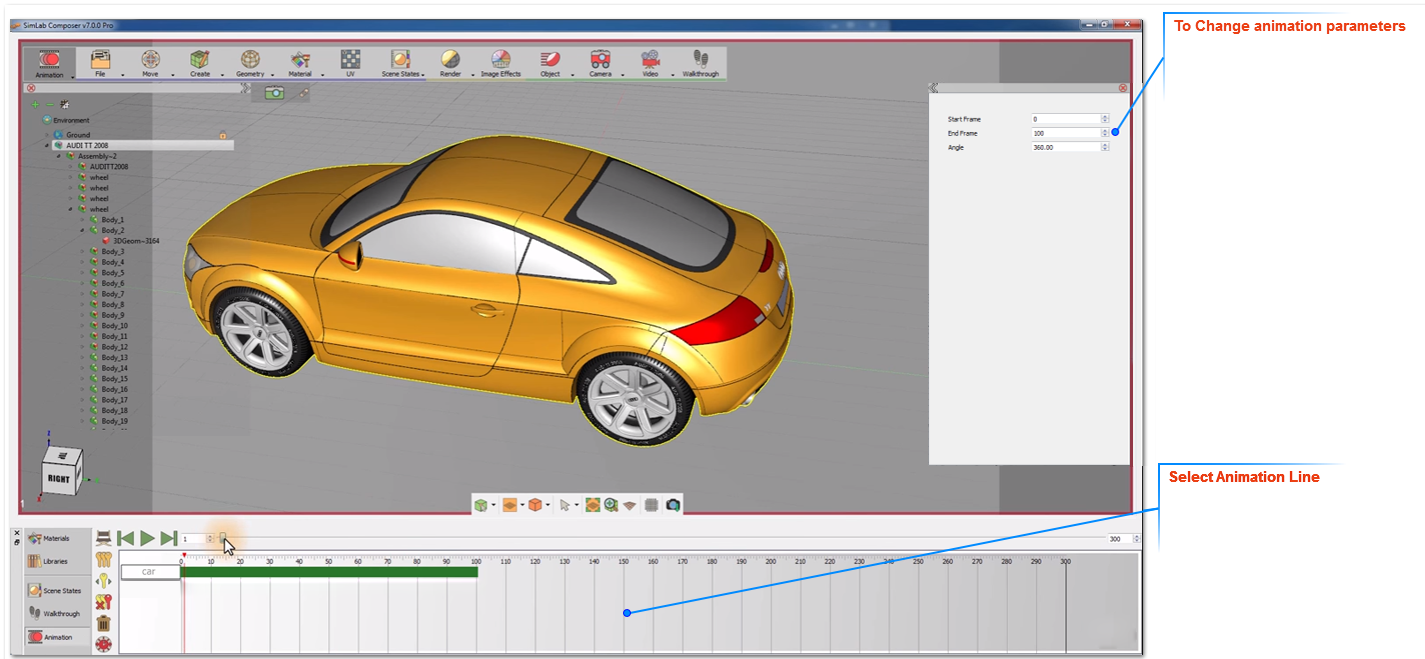The width and height of the screenshot is (1425, 659).
Task: Click the green minus icon in scene browser
Action: (50, 104)
